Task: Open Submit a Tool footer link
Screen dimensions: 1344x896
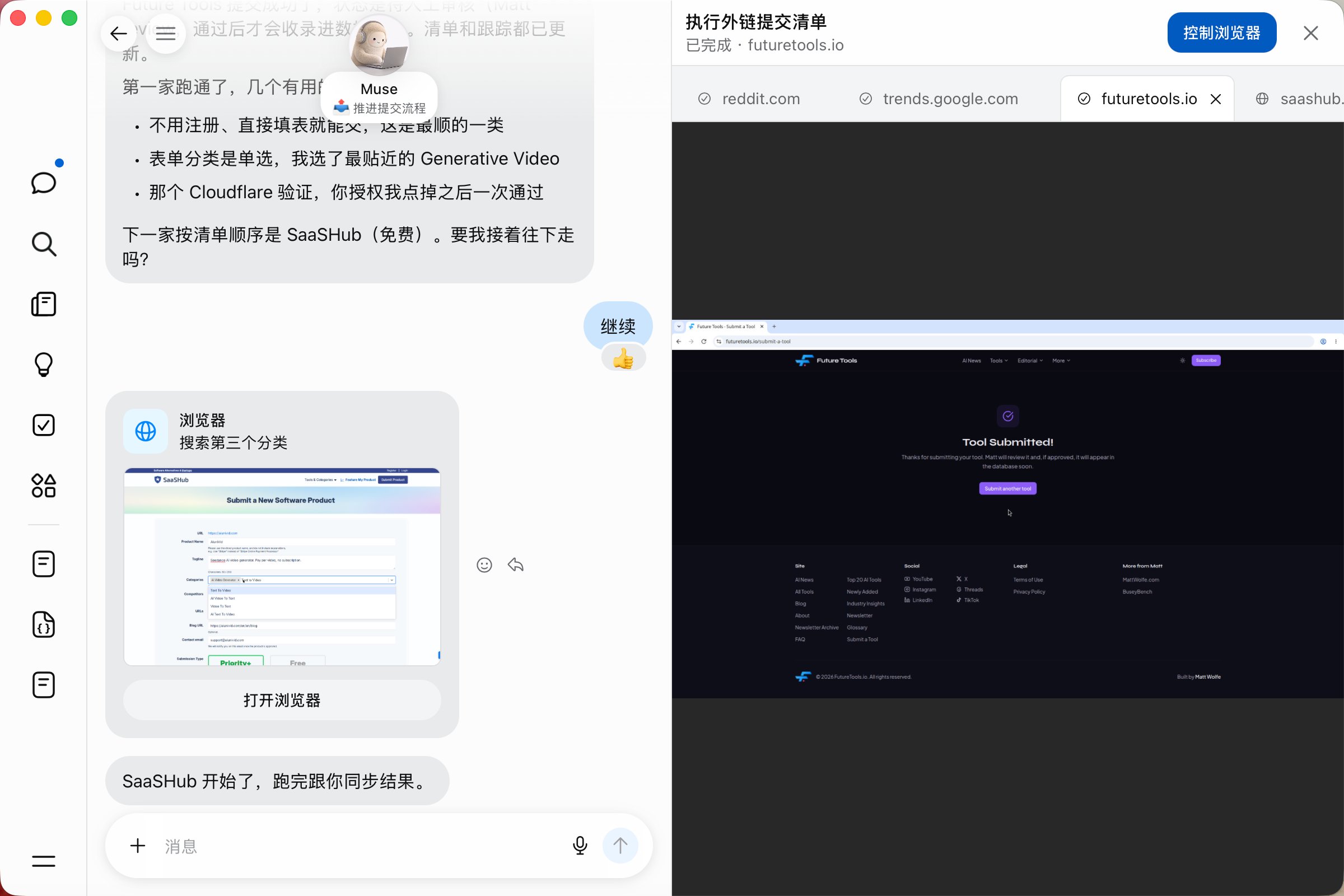Action: point(862,640)
